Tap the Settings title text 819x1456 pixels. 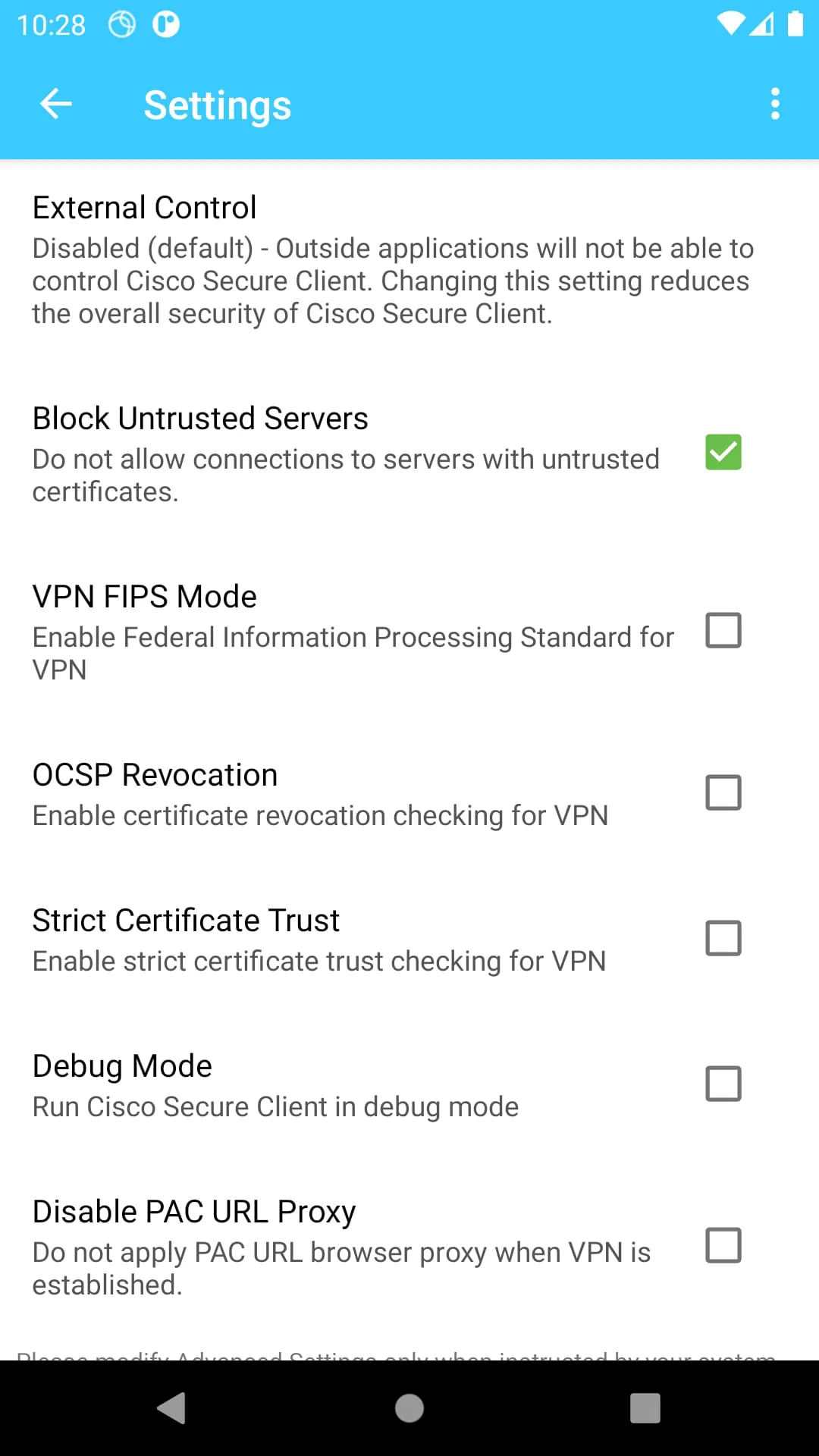218,104
